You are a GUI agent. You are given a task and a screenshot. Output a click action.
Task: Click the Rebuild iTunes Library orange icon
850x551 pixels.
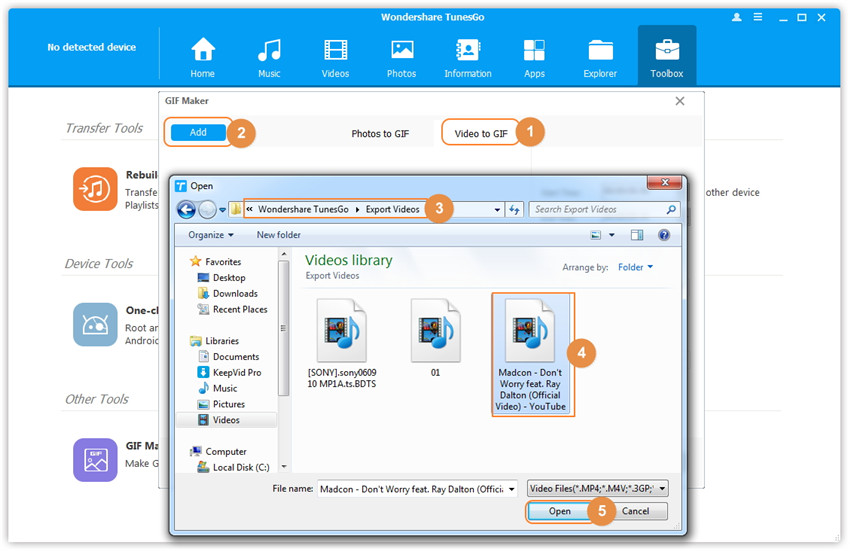coord(95,189)
